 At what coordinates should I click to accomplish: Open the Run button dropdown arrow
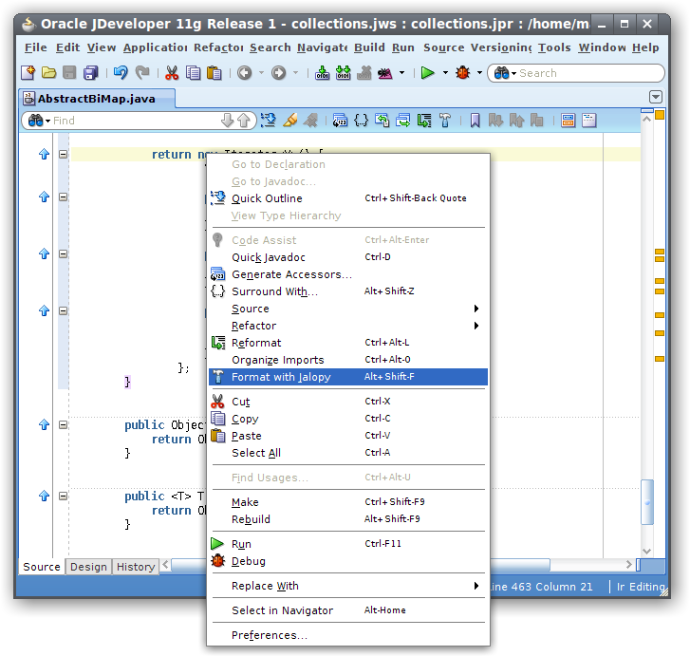[445, 73]
